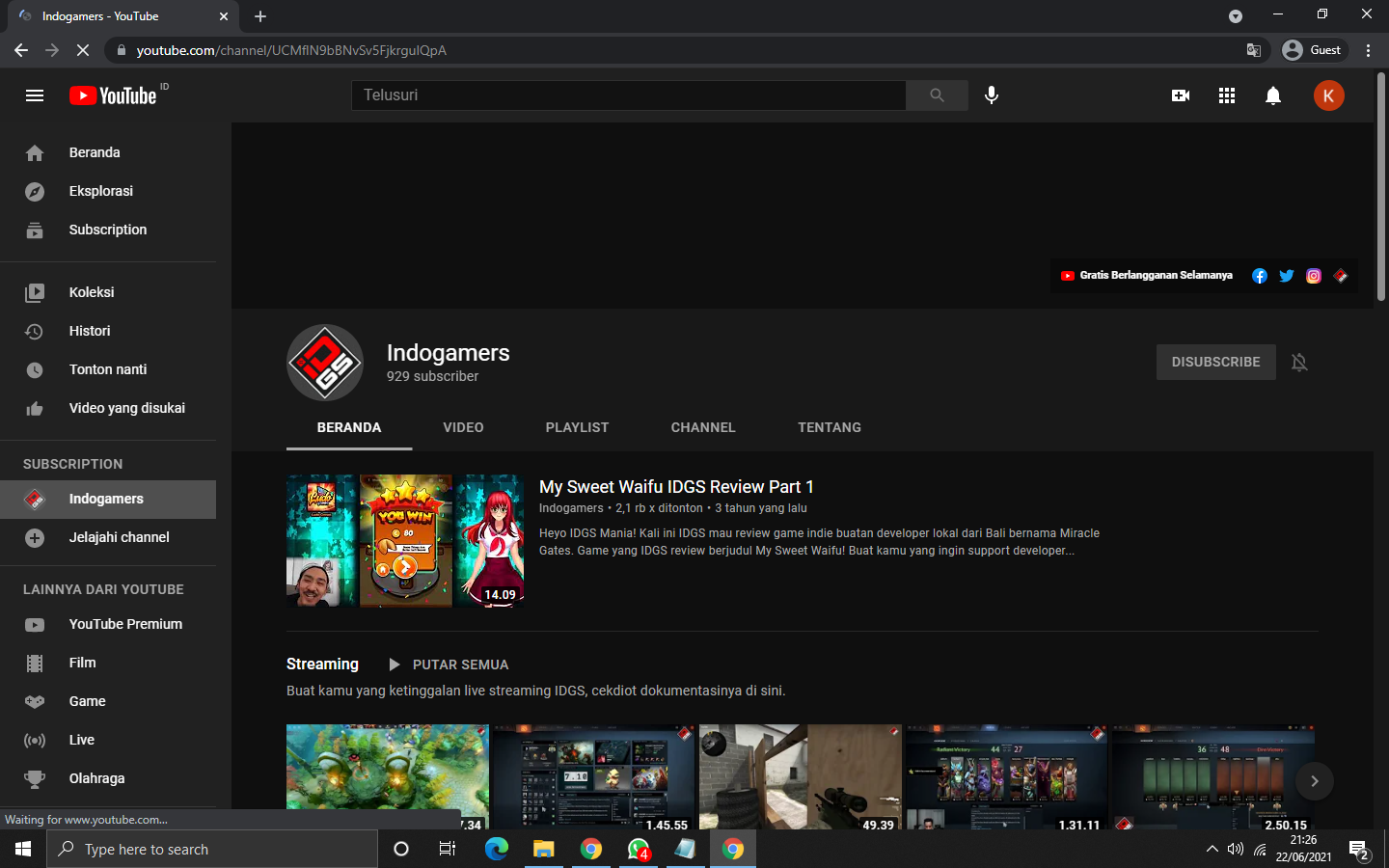The width and height of the screenshot is (1389, 868).
Task: Click Gratis Berlangganan Selamanya banner link
Action: [x=1146, y=276]
